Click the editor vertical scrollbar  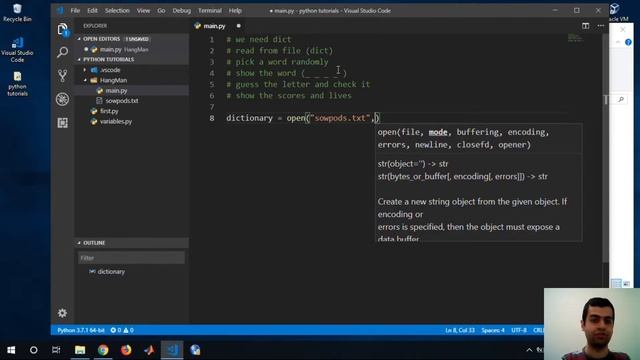[x=605, y=147]
